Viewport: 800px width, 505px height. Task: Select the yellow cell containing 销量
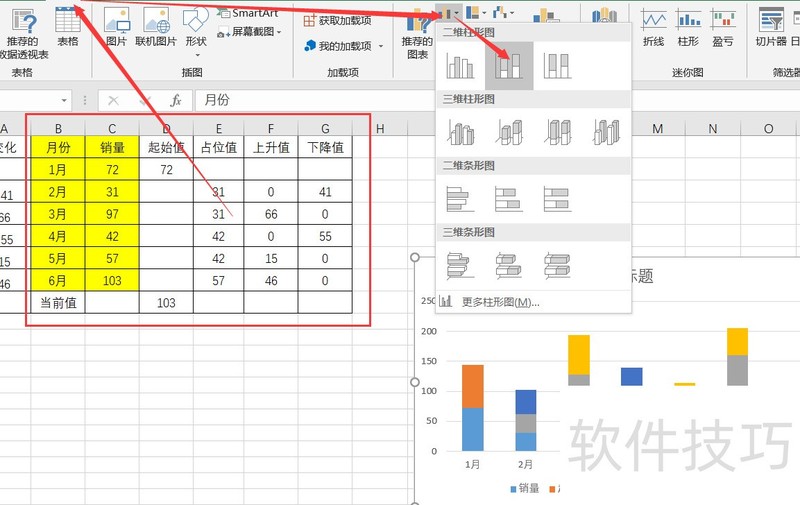point(112,147)
